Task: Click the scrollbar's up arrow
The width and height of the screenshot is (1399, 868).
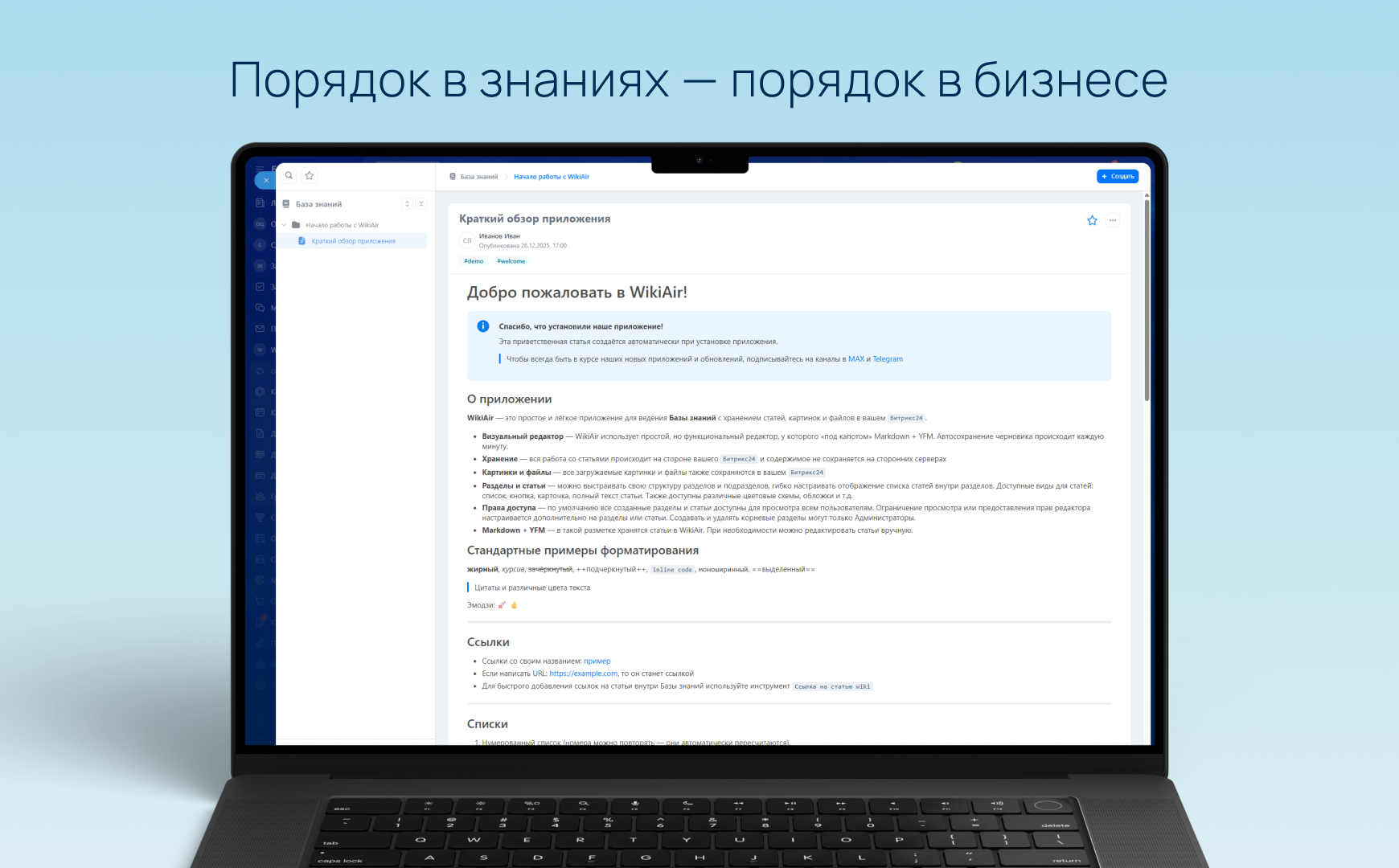Action: point(1147,195)
